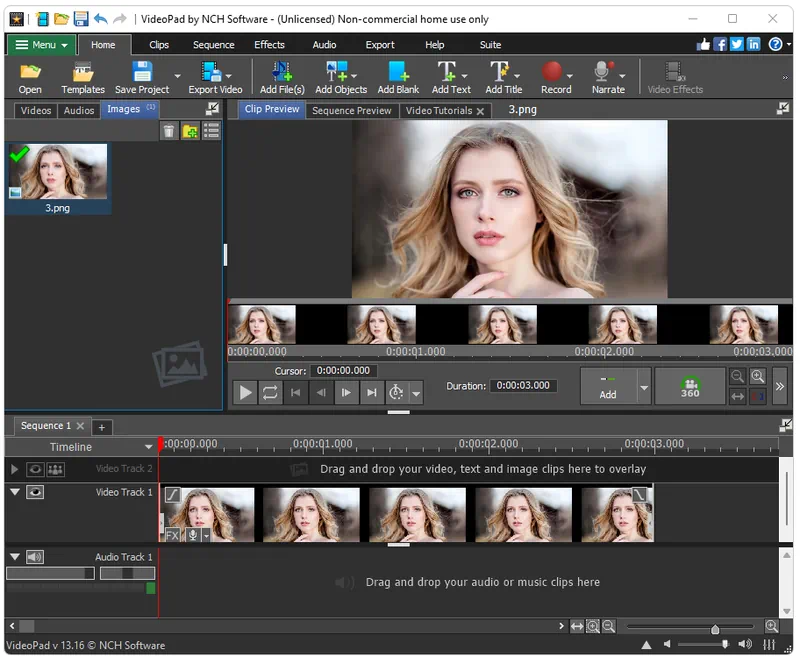This screenshot has height=657, width=800.
Task: Switch clip bin to list view
Action: 212,131
